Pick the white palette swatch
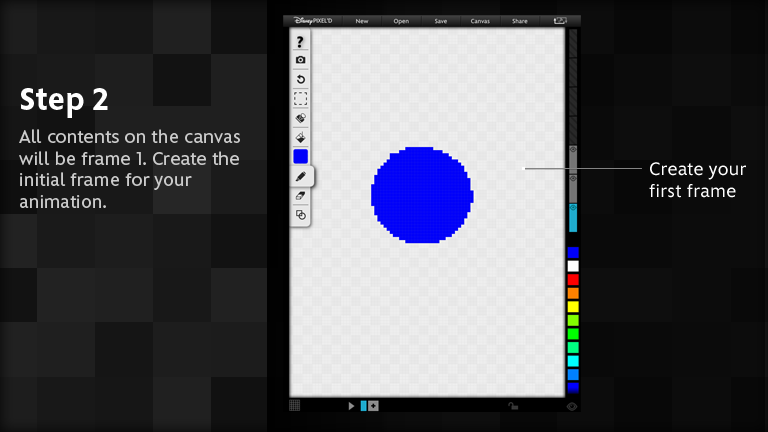The image size is (768, 432). (x=573, y=266)
